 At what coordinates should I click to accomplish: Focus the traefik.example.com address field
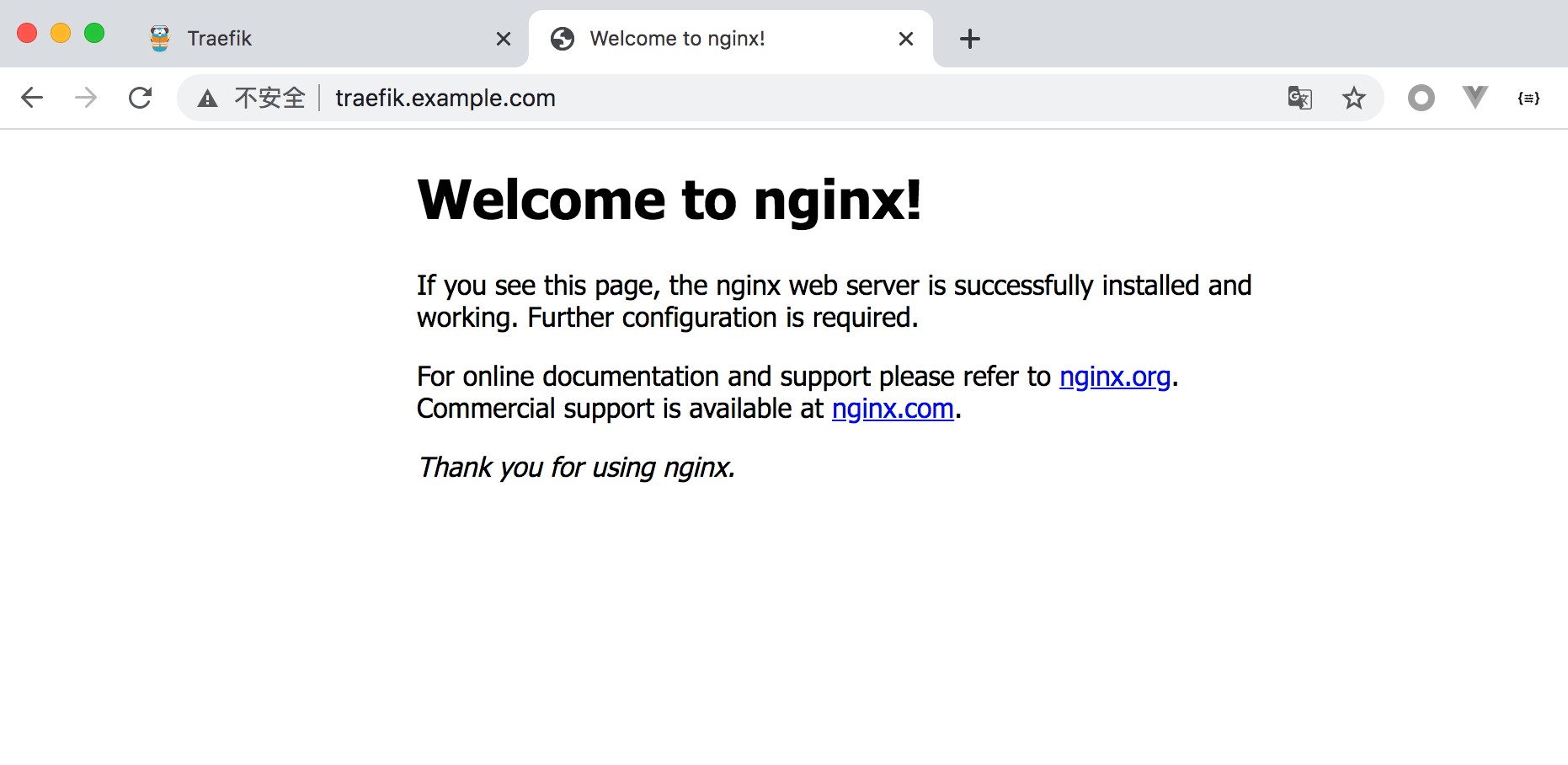(x=758, y=98)
